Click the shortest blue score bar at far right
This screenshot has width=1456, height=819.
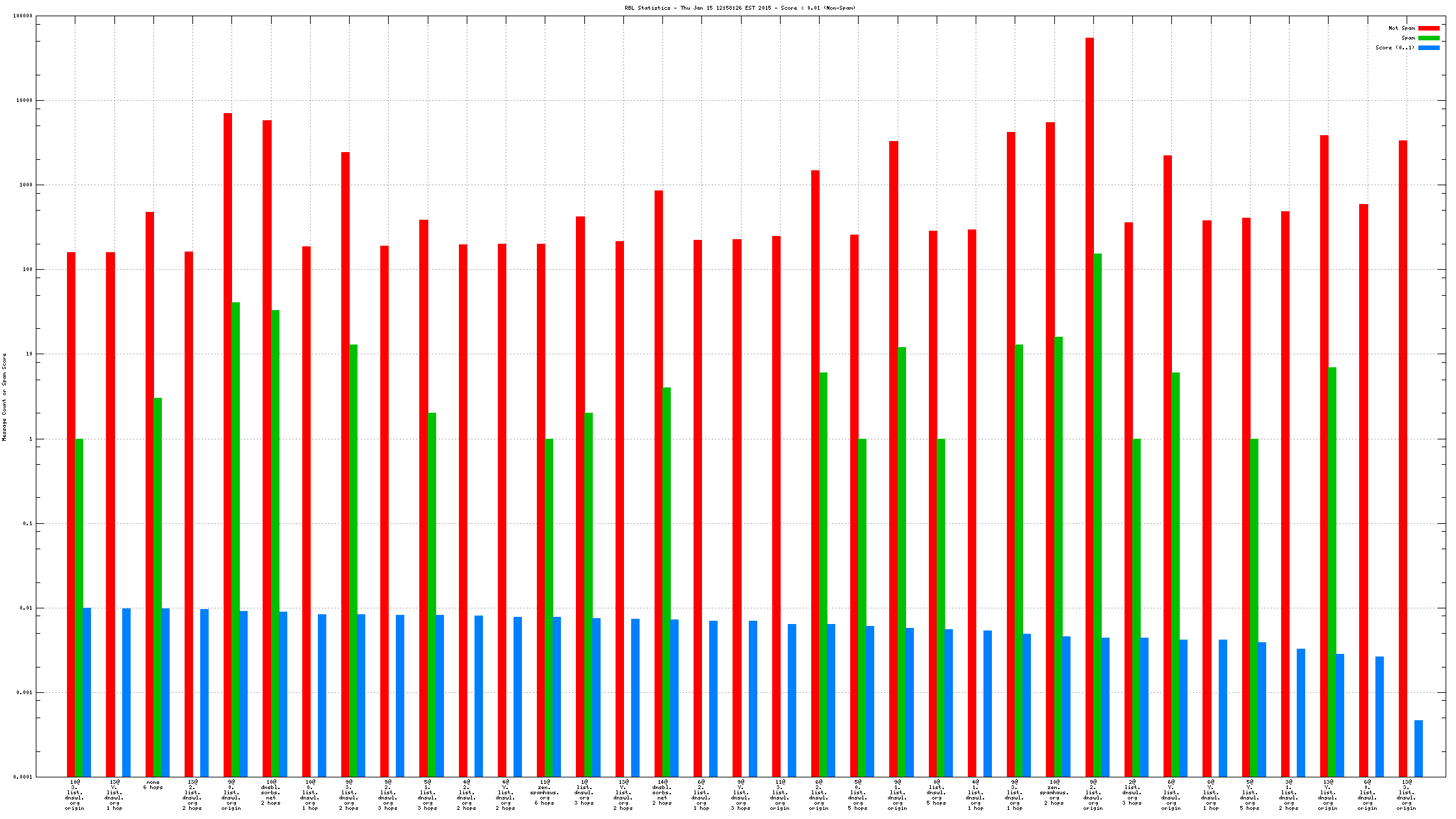coord(1418,747)
